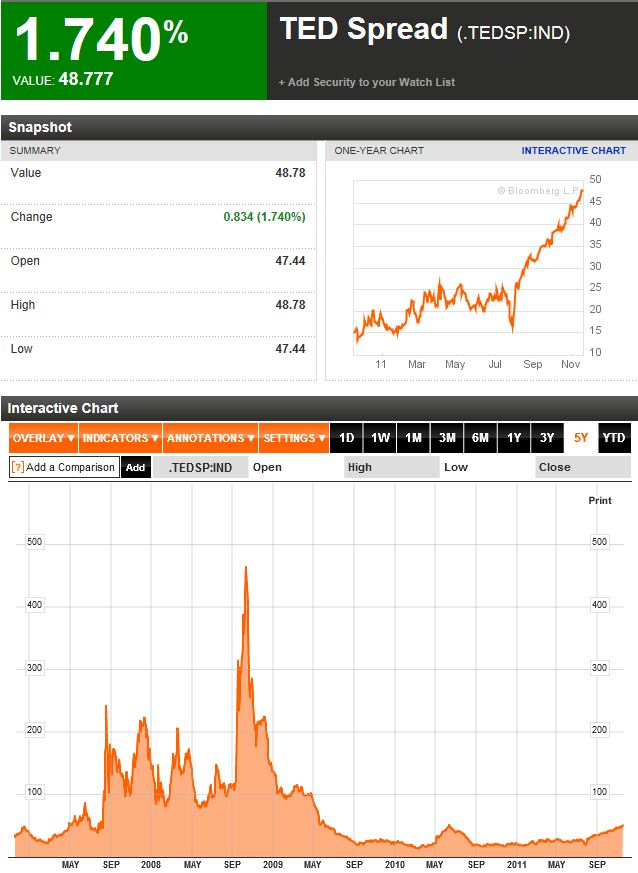The image size is (638, 873).
Task: Select the 1D time range
Action: [x=345, y=438]
